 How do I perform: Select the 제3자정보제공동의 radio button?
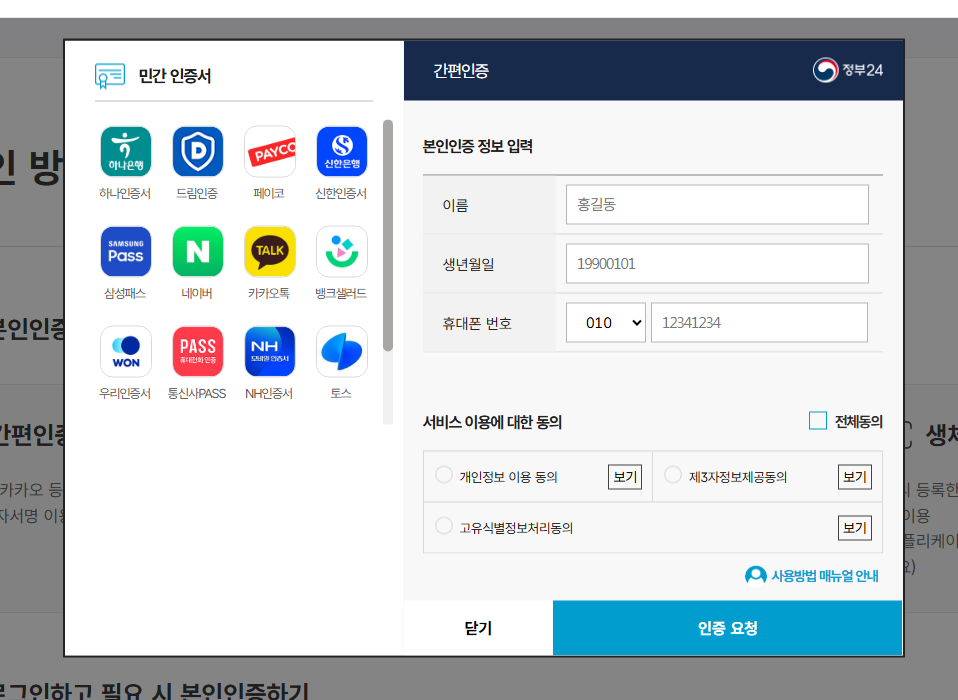point(673,475)
